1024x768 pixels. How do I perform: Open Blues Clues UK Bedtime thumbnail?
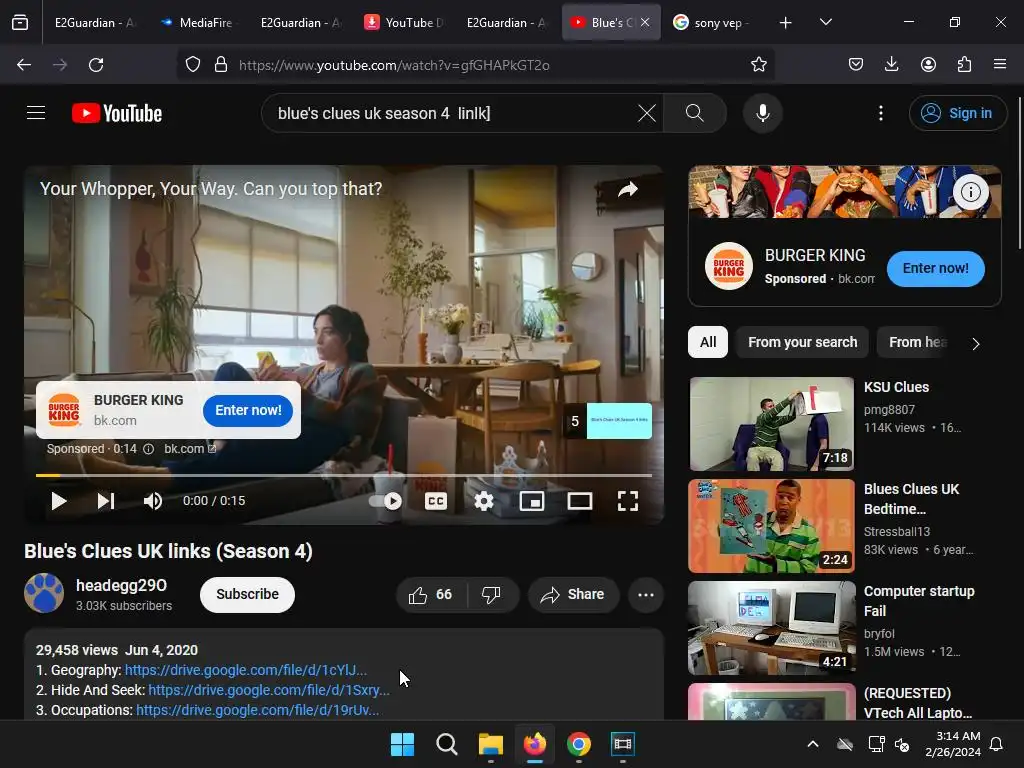coord(771,526)
